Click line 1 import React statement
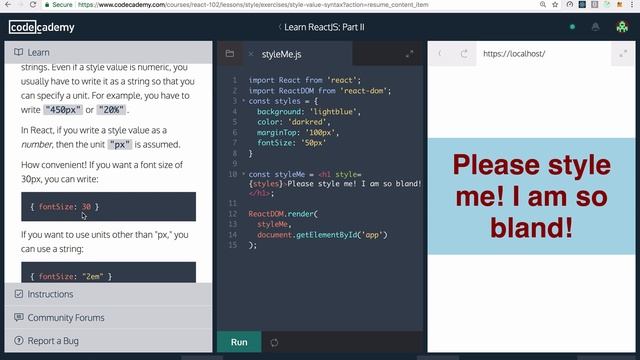The width and height of the screenshot is (640, 360). coord(305,80)
